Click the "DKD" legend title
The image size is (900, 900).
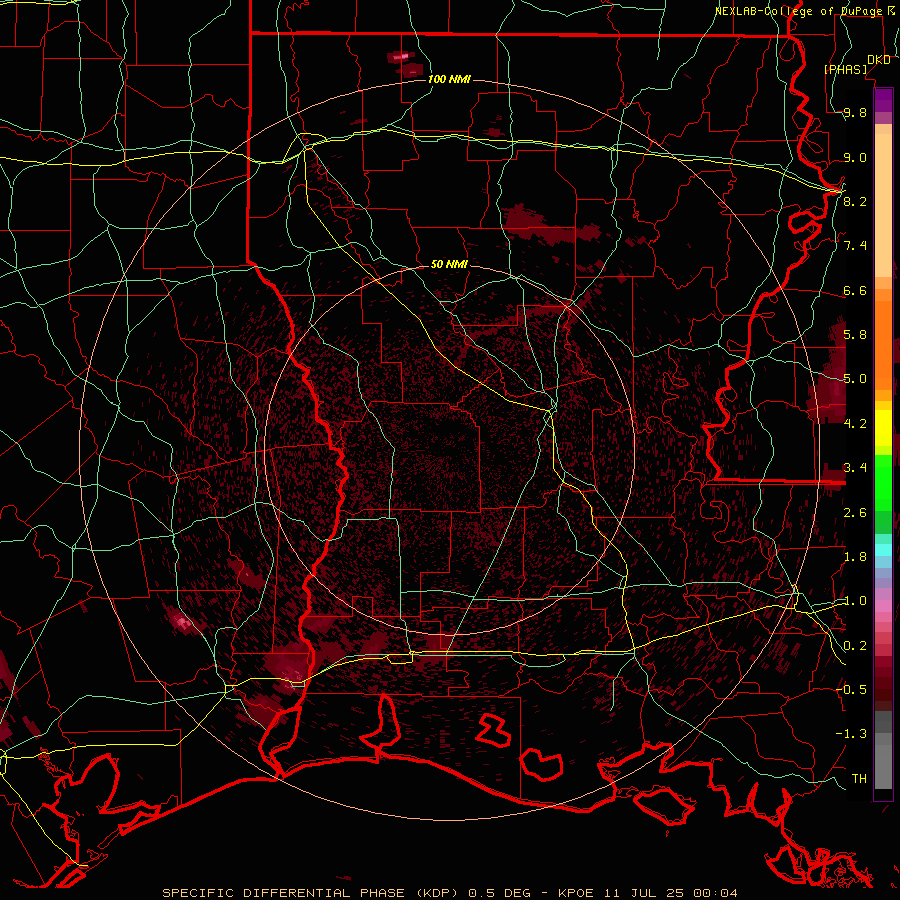878,60
